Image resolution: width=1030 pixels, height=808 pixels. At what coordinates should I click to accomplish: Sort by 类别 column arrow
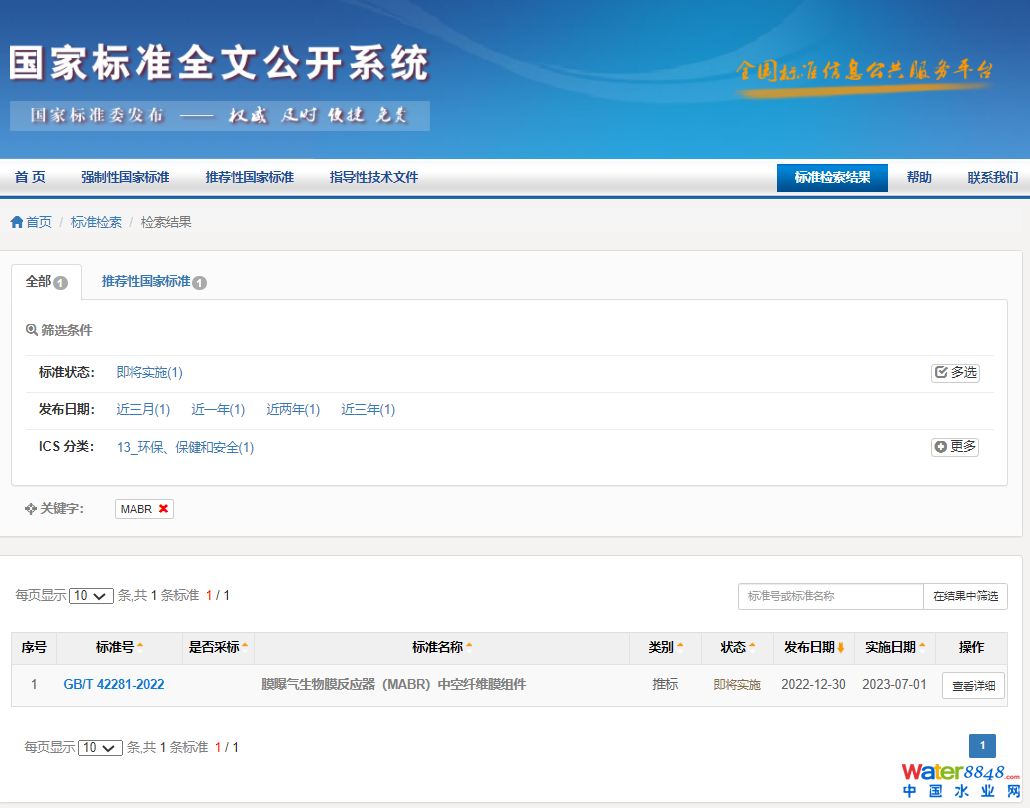[680, 647]
